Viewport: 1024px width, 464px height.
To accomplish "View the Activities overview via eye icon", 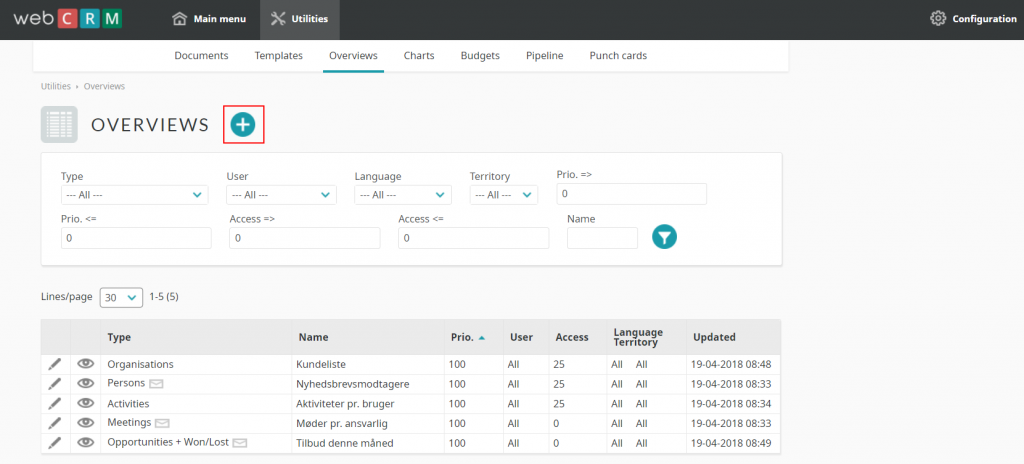I will [86, 403].
